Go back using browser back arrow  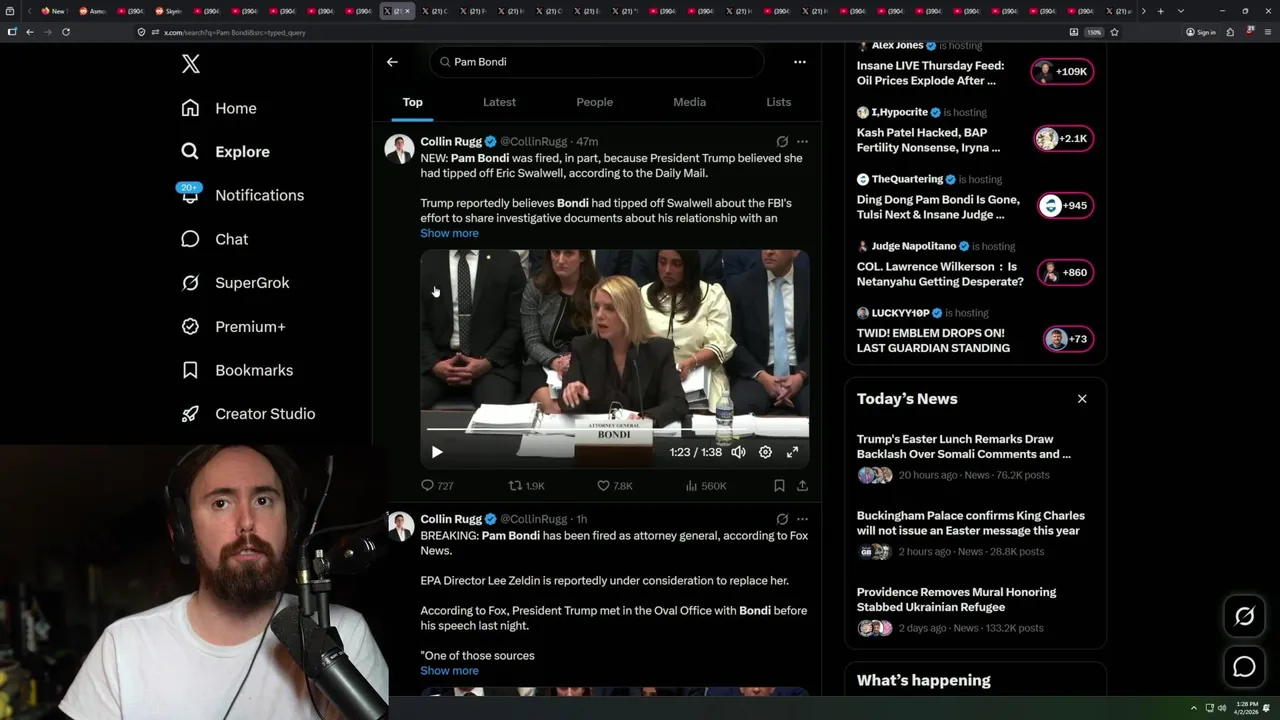point(30,32)
